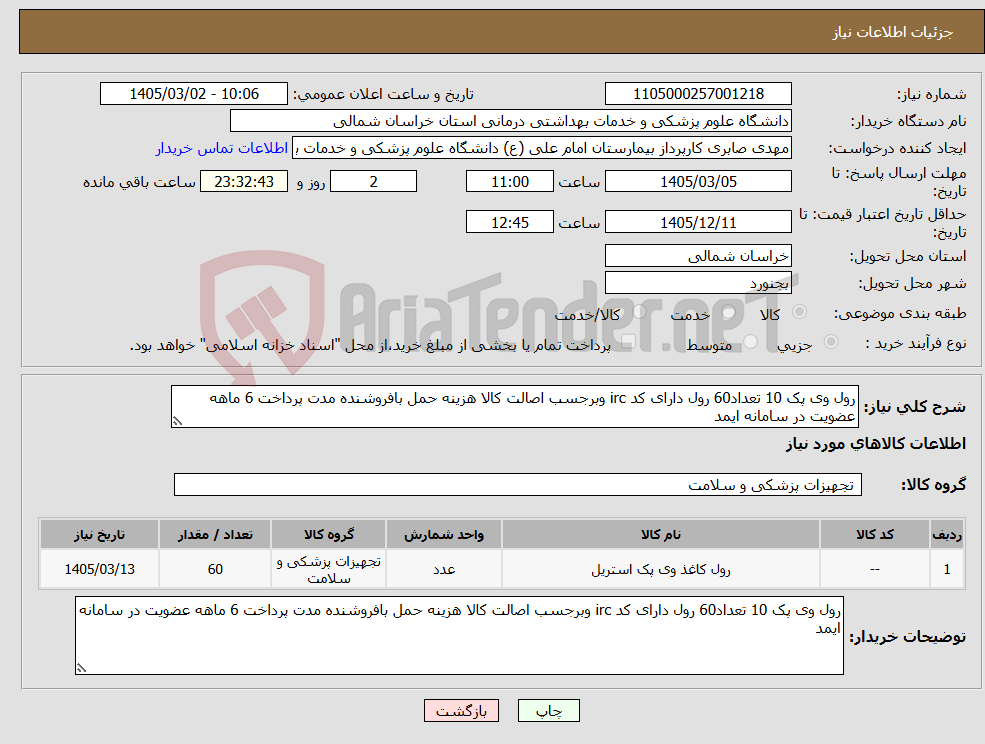
Task: Click the price validity date 1405/12/11
Action: [x=698, y=222]
